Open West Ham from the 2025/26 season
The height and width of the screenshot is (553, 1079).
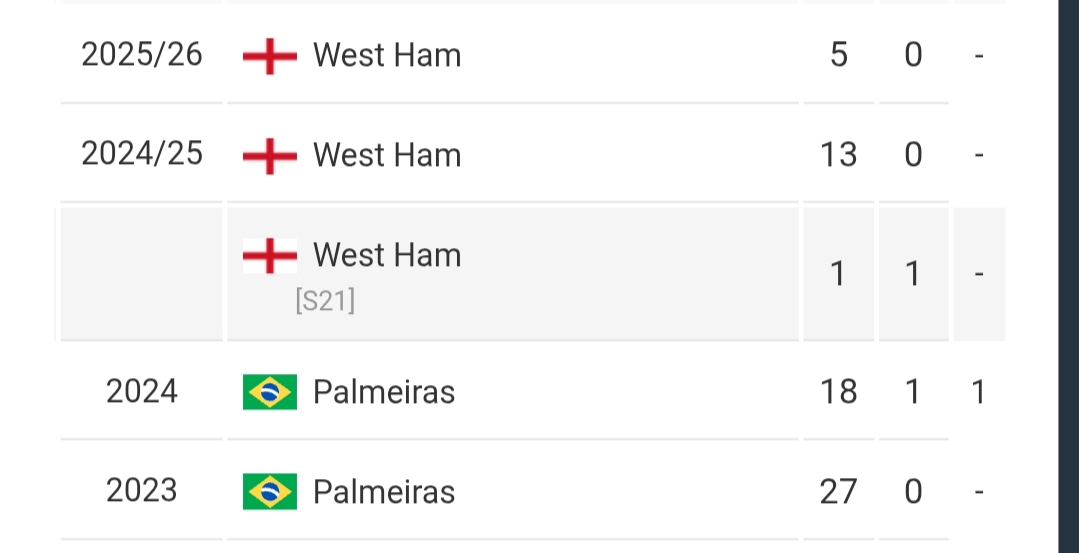pyautogui.click(x=387, y=55)
